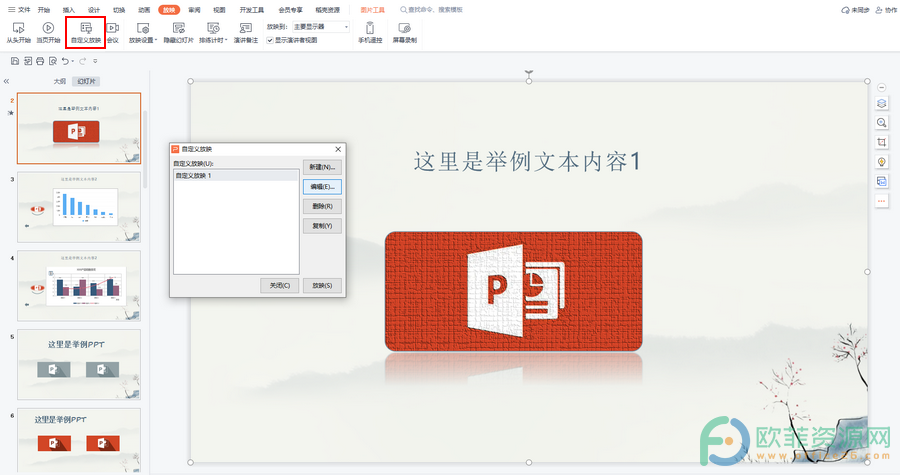Image resolution: width=900 pixels, height=475 pixels.
Task: Switch to the 视图 tab
Action: 219,10
